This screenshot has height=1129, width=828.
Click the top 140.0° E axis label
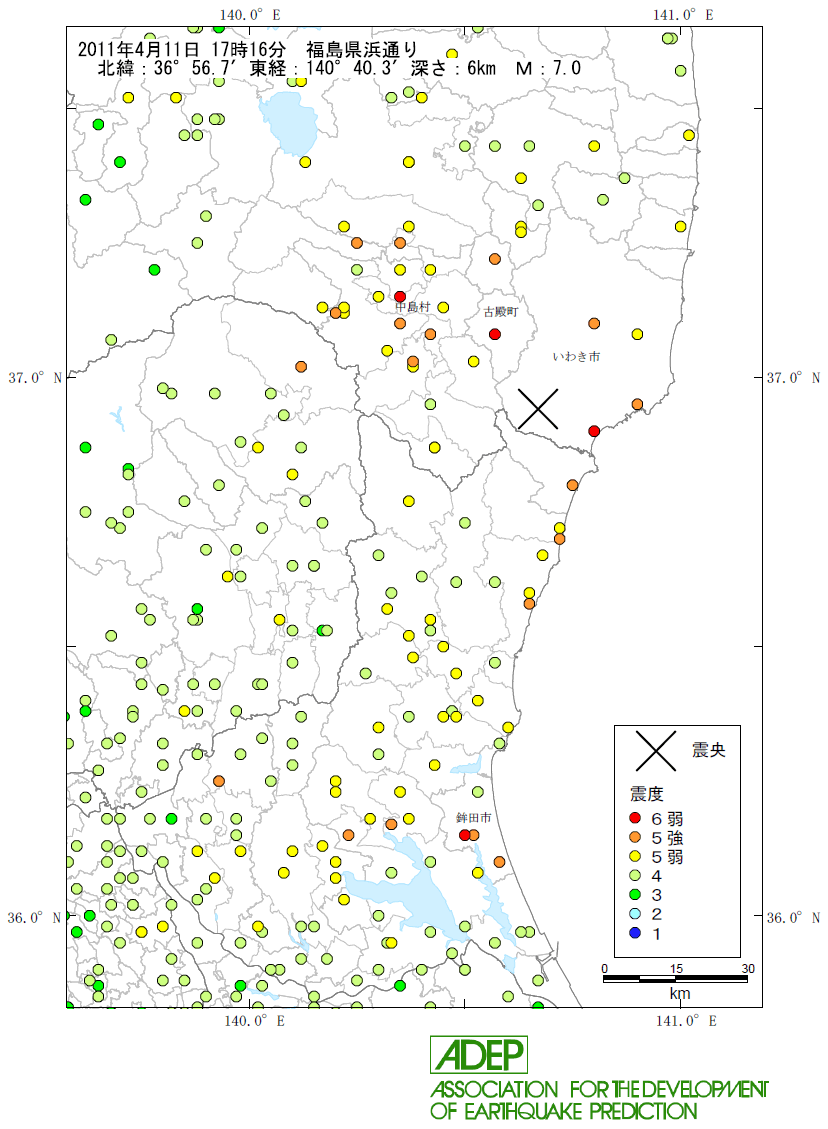(x=250, y=15)
